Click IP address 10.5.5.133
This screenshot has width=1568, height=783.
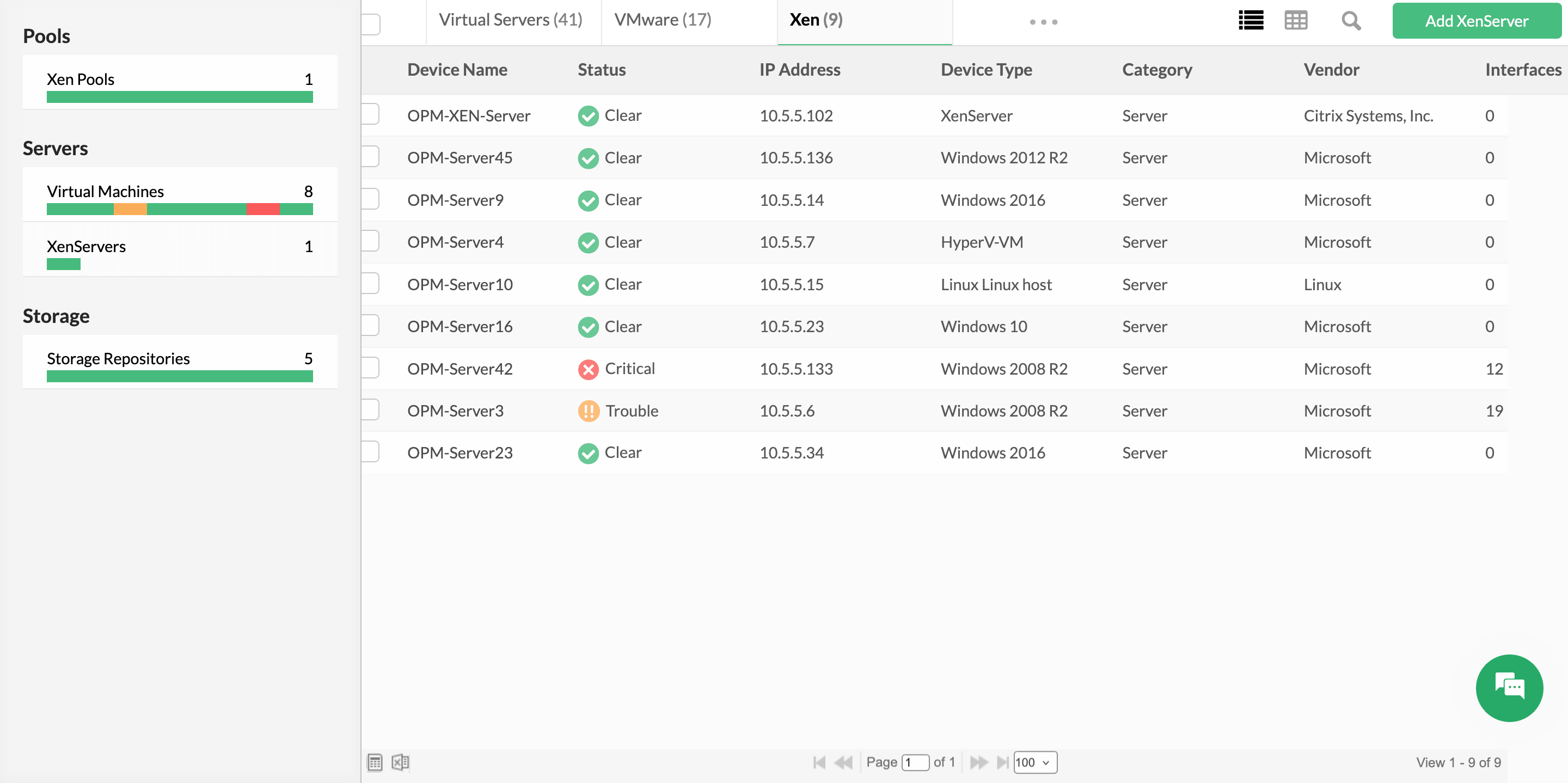(x=796, y=369)
